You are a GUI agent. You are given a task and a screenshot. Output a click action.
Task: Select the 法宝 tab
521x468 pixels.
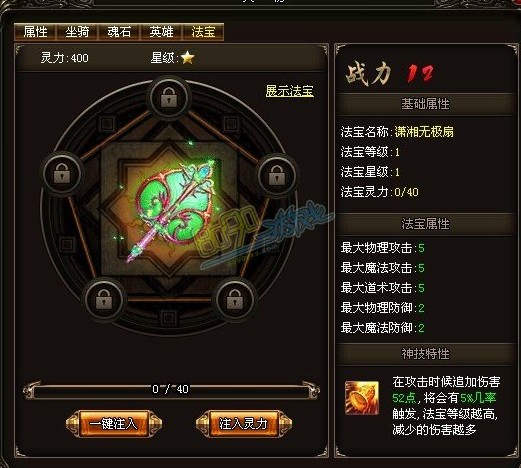click(x=203, y=32)
